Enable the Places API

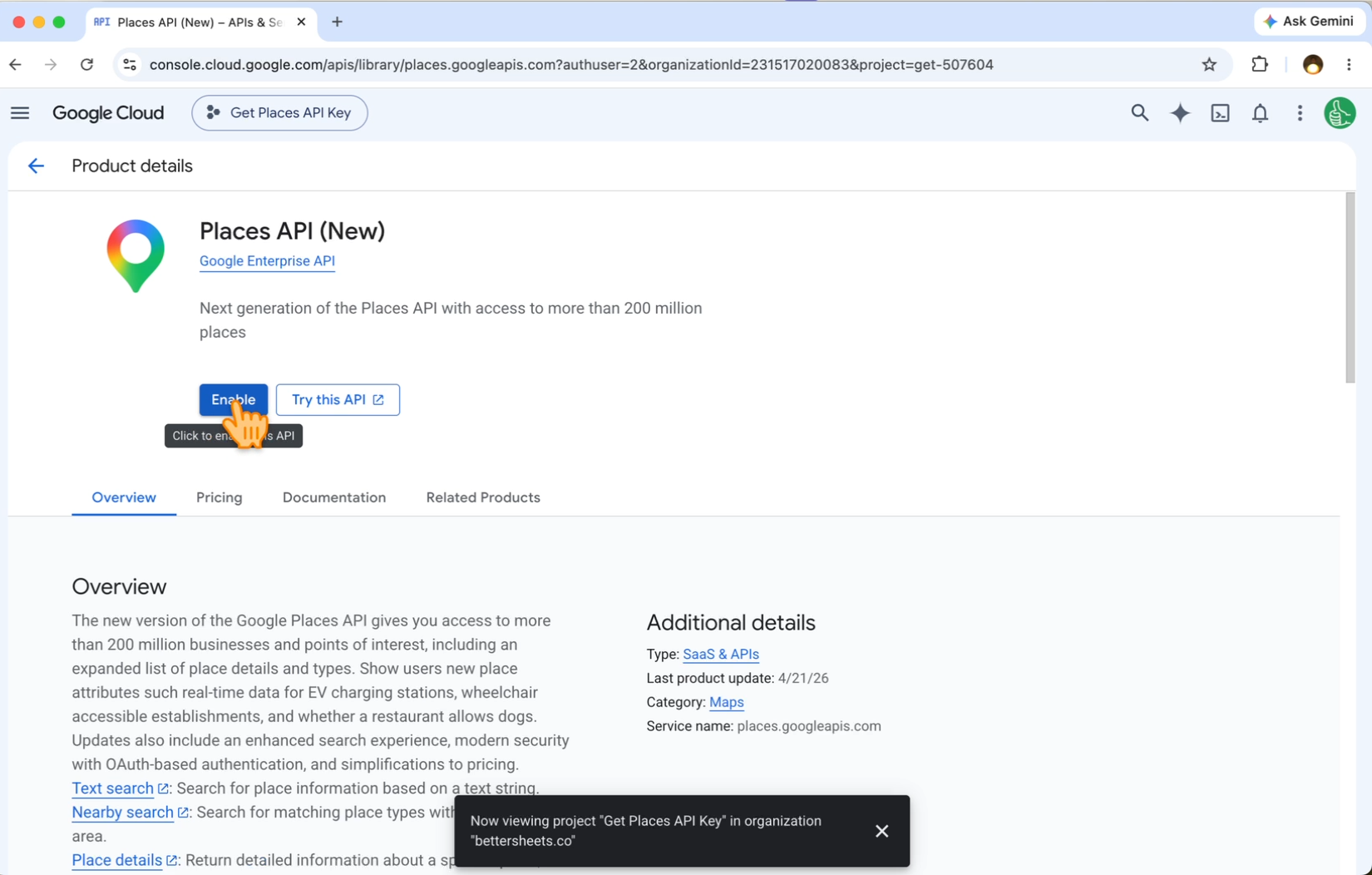pyautogui.click(x=234, y=400)
